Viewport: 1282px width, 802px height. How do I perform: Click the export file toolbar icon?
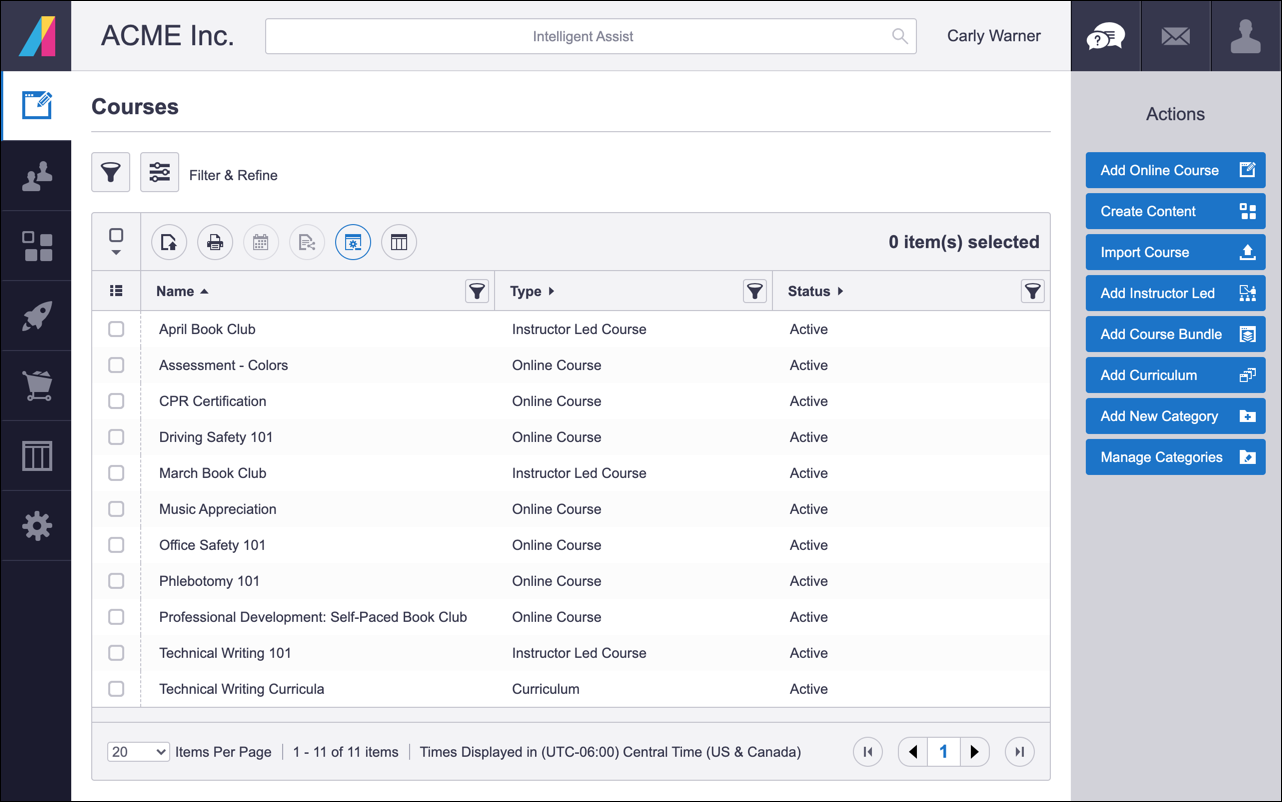(x=169, y=242)
